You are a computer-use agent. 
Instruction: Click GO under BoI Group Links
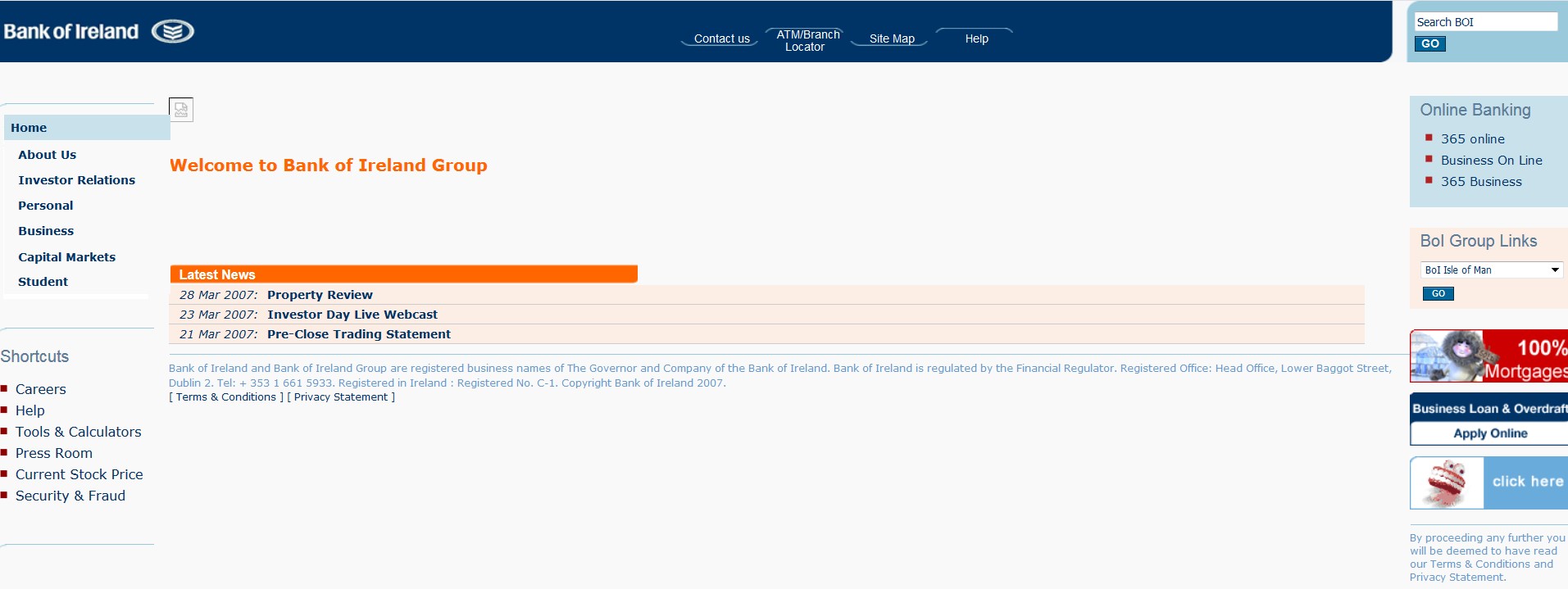[x=1438, y=294]
